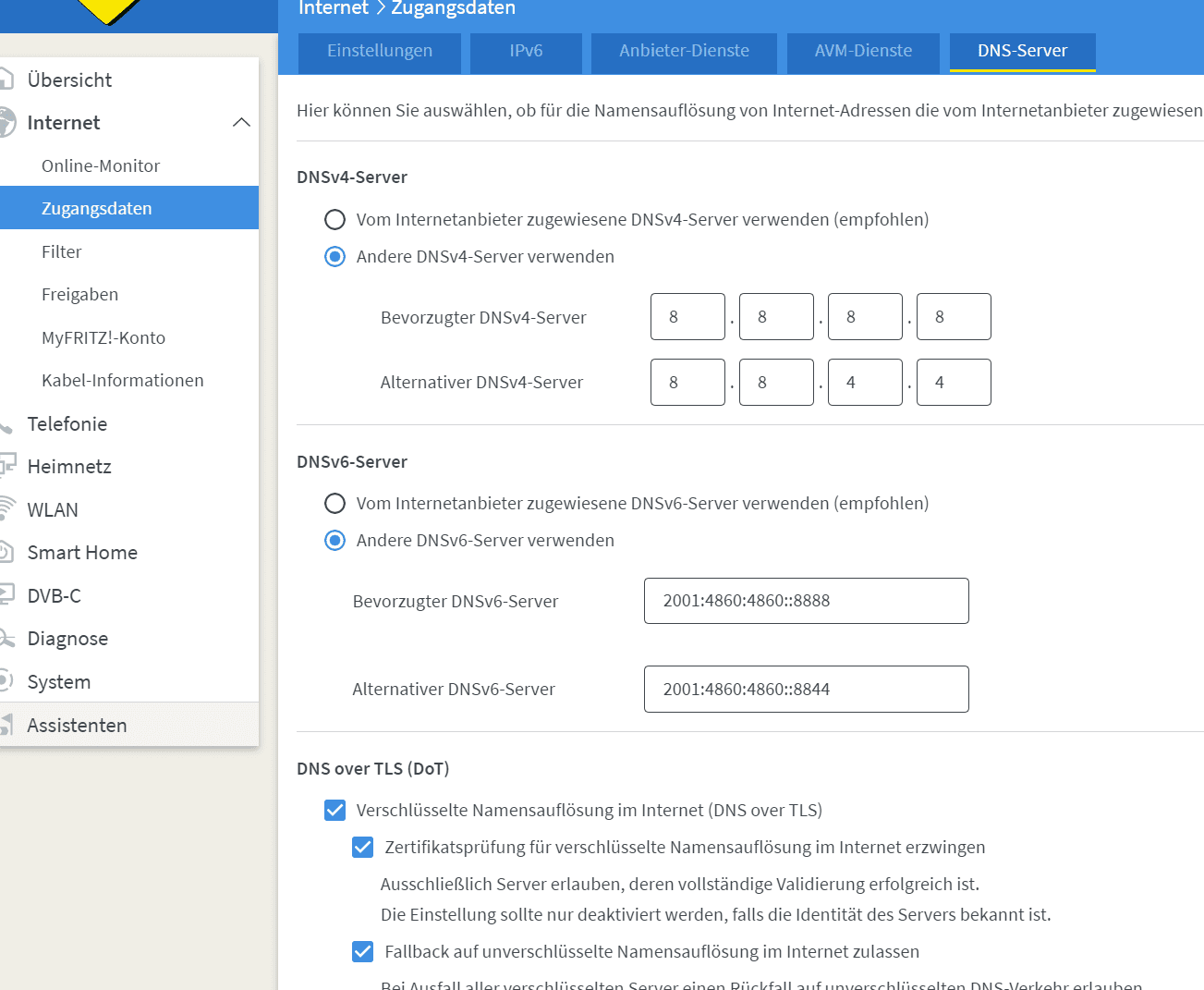1204x990 pixels.
Task: Click the DNSv6-Server section heading
Action: coord(352,461)
